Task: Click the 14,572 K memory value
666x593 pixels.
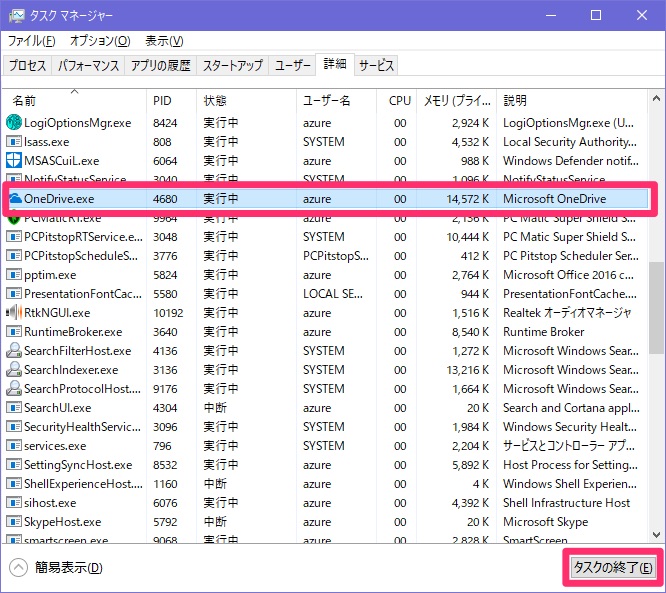Action: [468, 198]
